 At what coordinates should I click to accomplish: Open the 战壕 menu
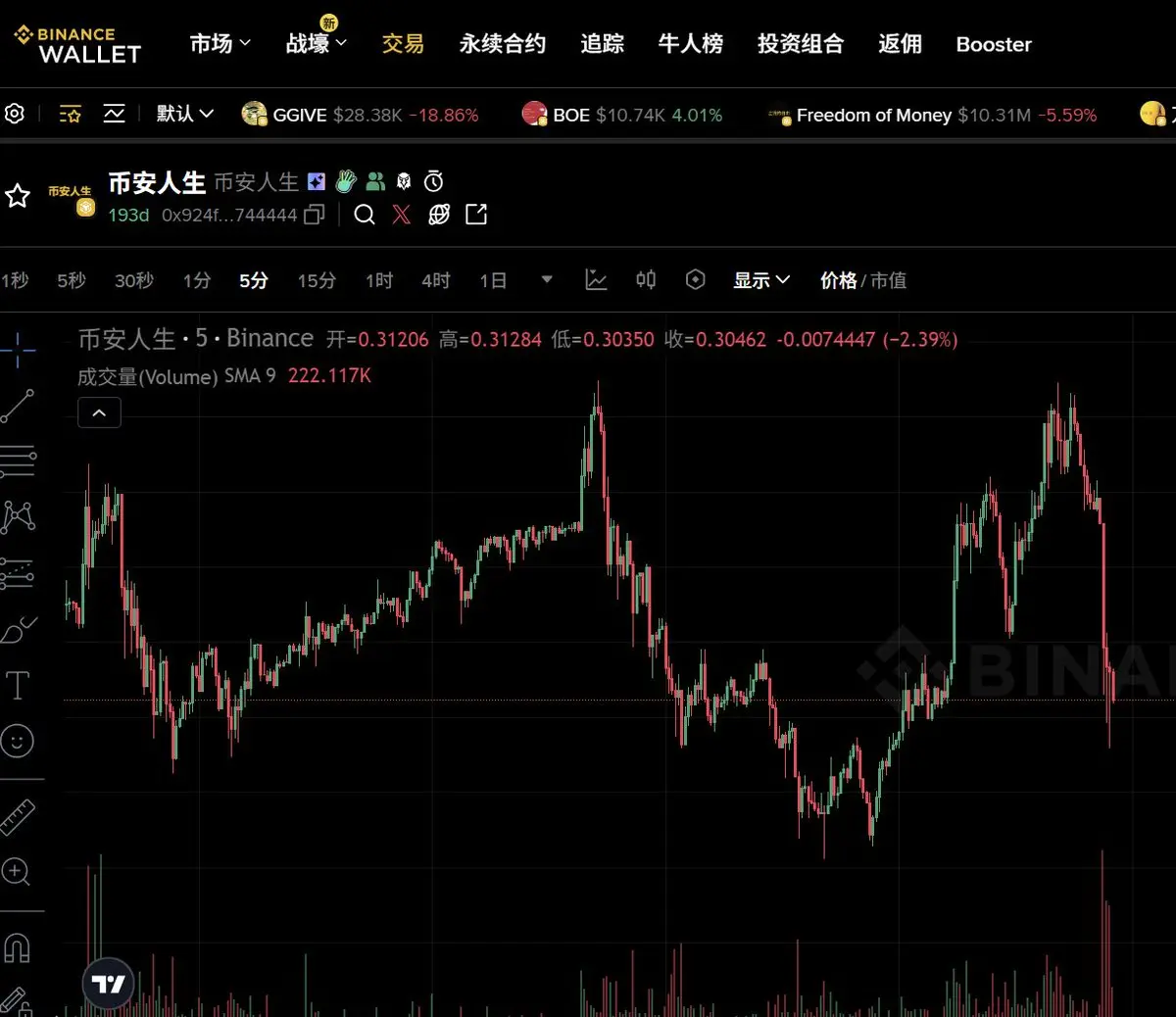(317, 44)
